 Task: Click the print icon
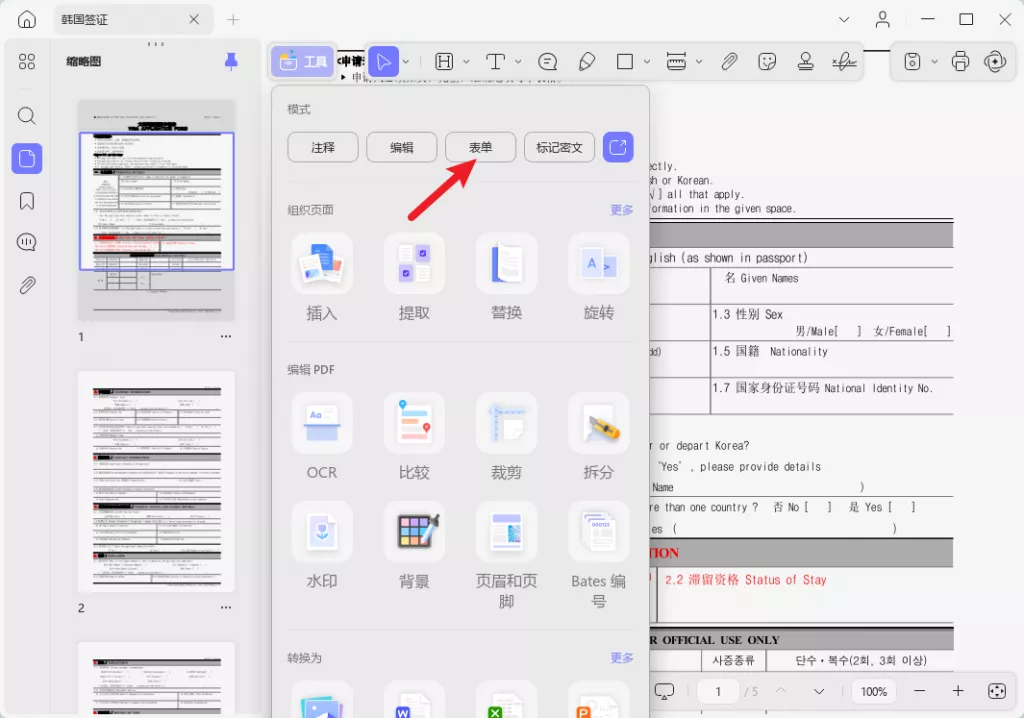coord(959,61)
